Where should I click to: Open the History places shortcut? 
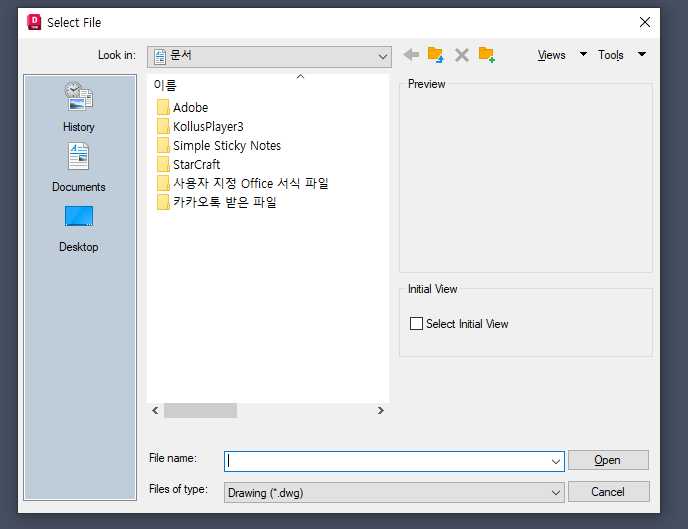click(79, 107)
